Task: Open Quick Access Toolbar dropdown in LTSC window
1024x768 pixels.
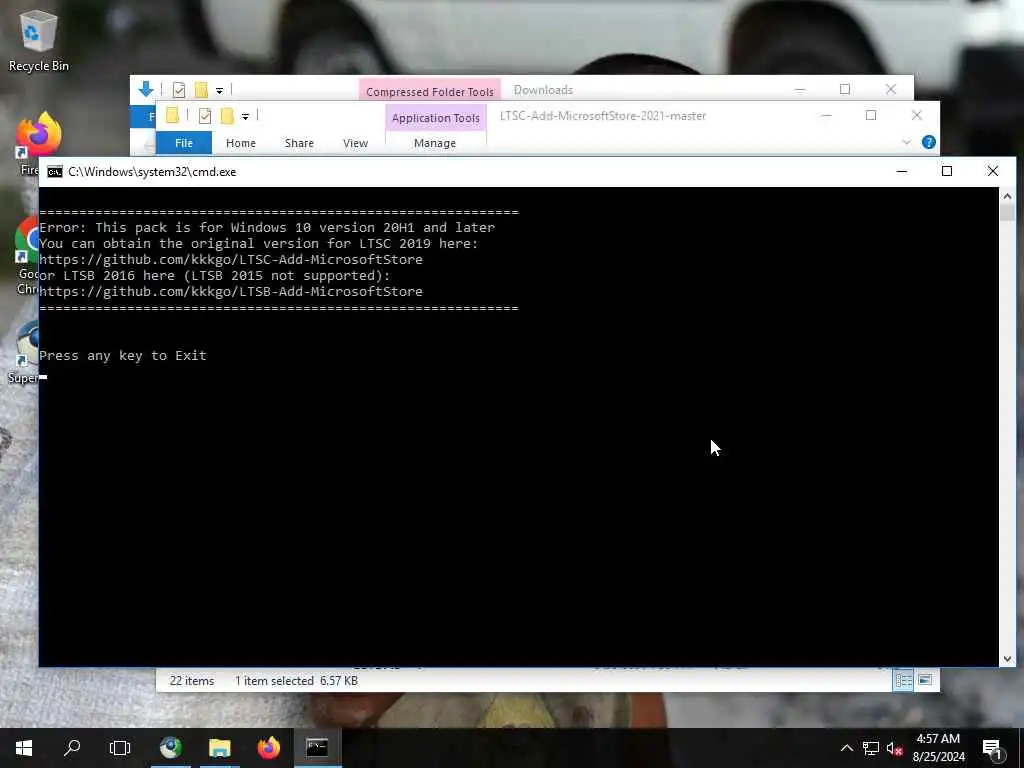Action: (x=246, y=116)
